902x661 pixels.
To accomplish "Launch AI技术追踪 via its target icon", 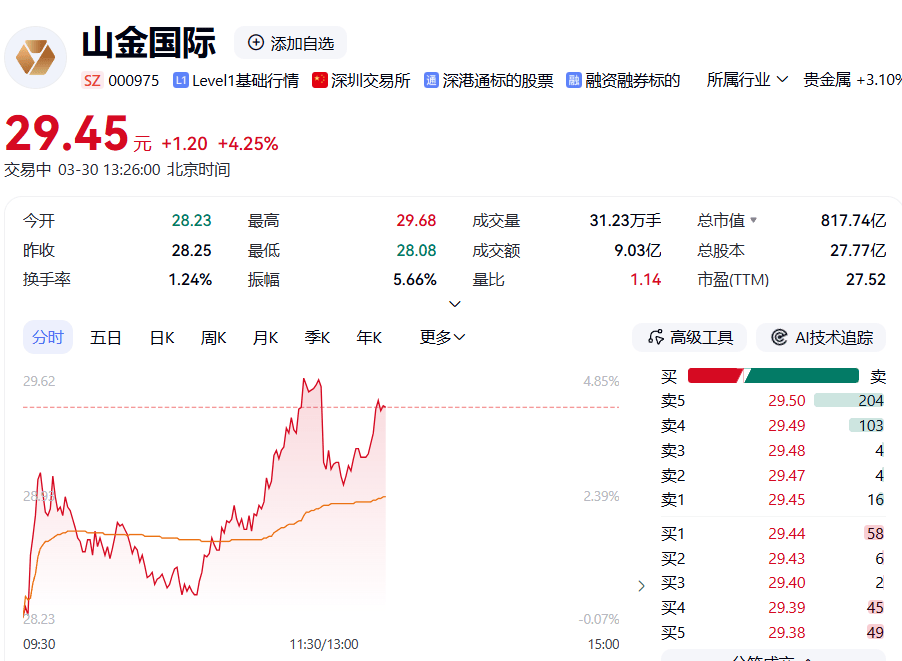I will click(782, 337).
